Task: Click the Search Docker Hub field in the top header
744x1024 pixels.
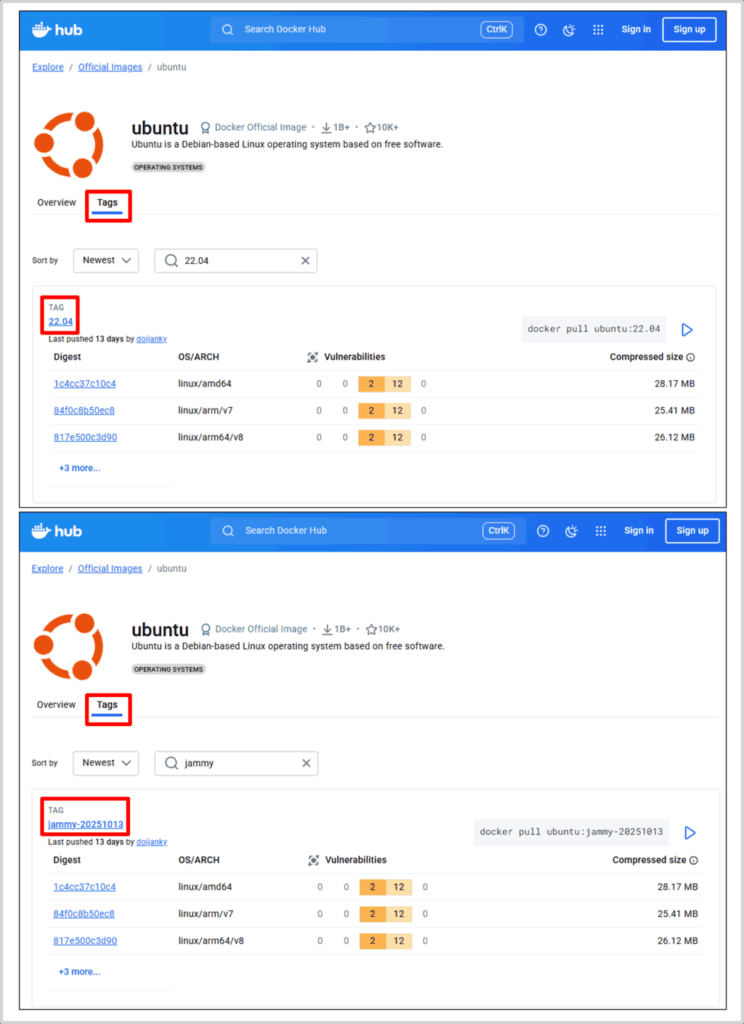Action: (x=366, y=29)
